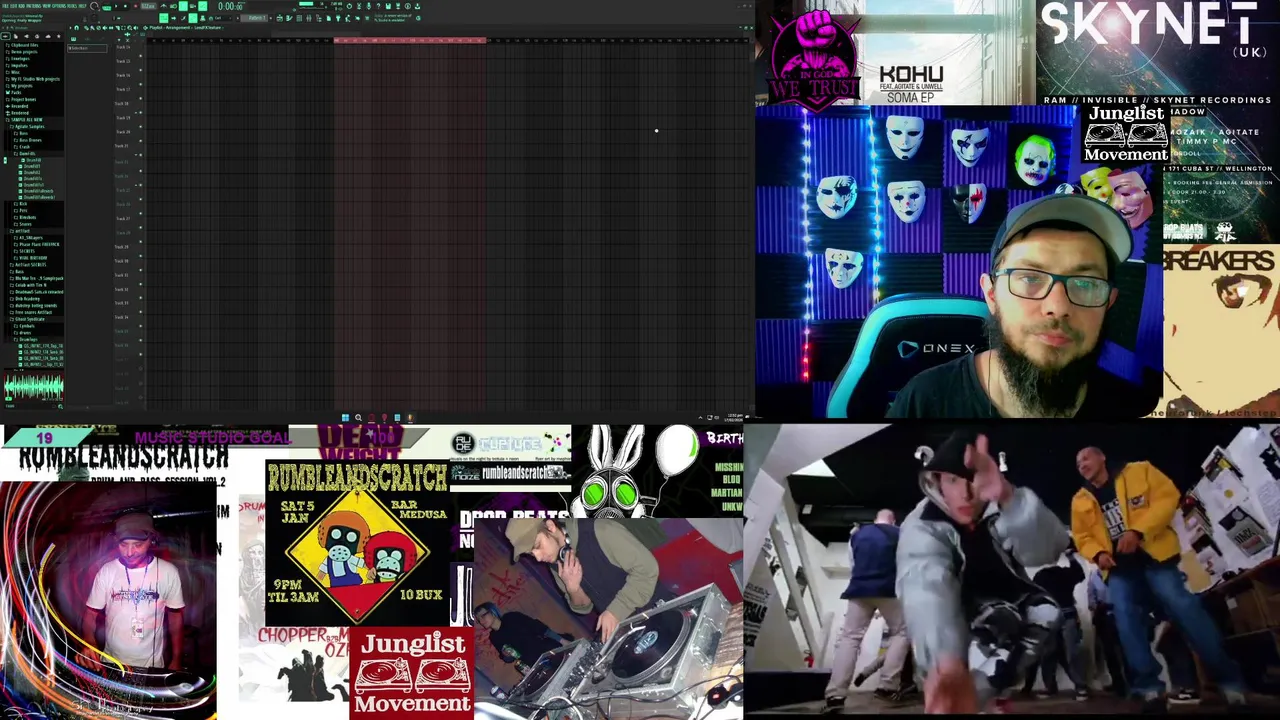Select the Recorded folder in browser

pyautogui.click(x=18, y=106)
